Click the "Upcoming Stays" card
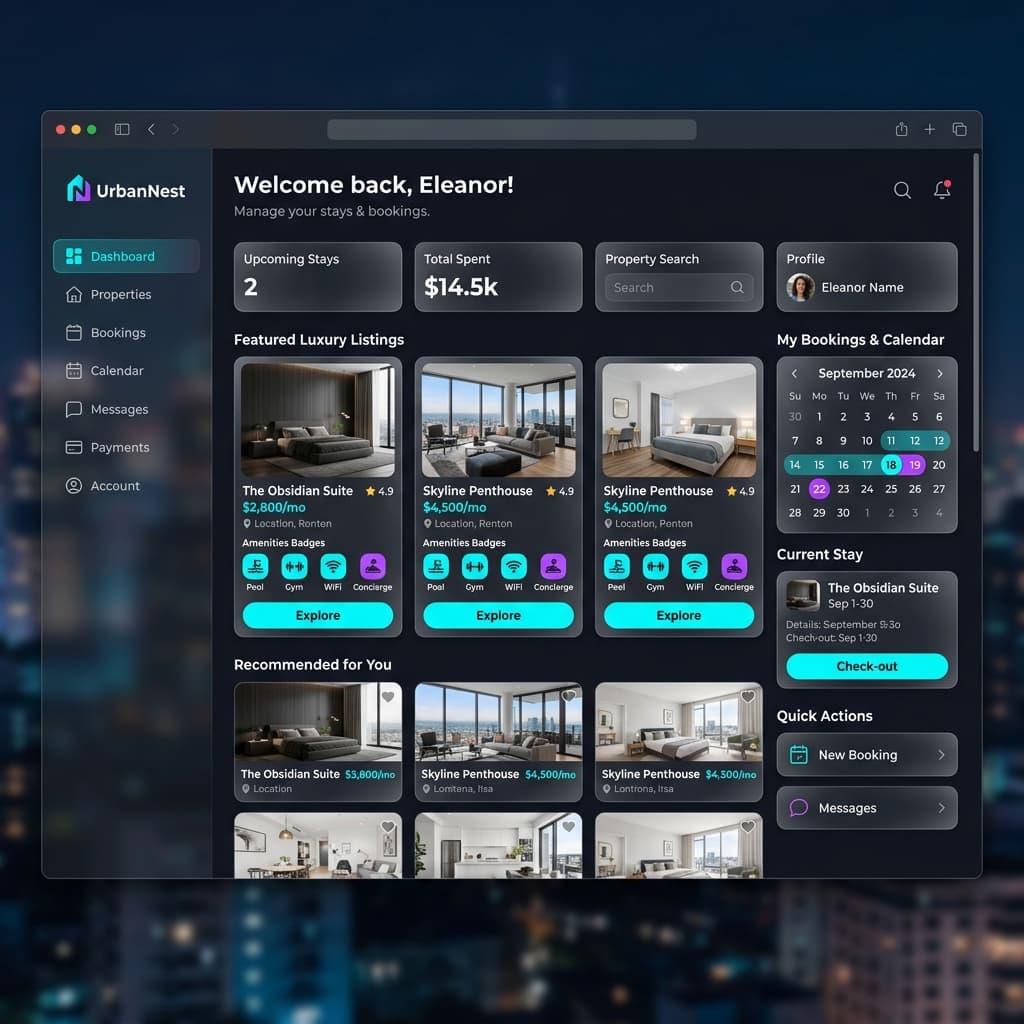The width and height of the screenshot is (1024, 1024). (x=318, y=277)
